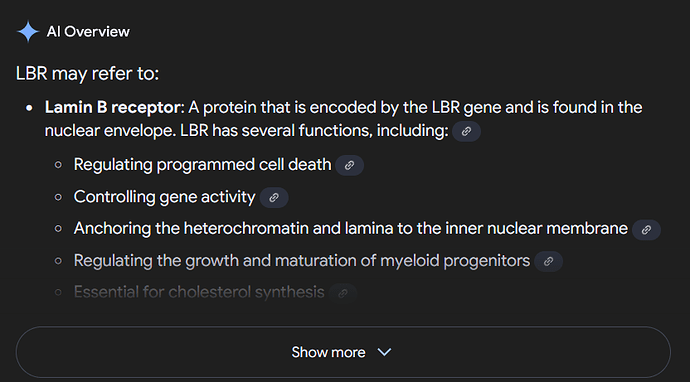Viewport: 690px width, 382px height.
Task: Open source link for programmed cell death
Action: pos(349,165)
